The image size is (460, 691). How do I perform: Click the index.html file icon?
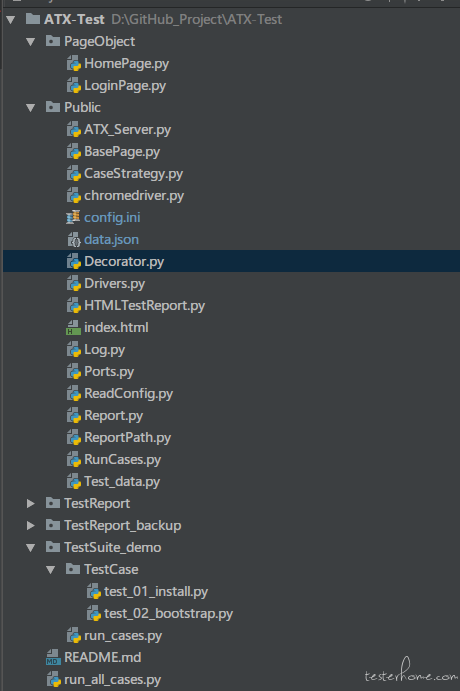pos(73,327)
